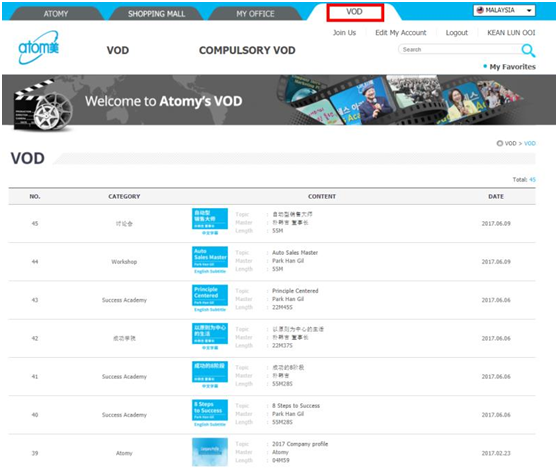Click the 04M59 length value
The height and width of the screenshot is (474, 558).
(281, 460)
